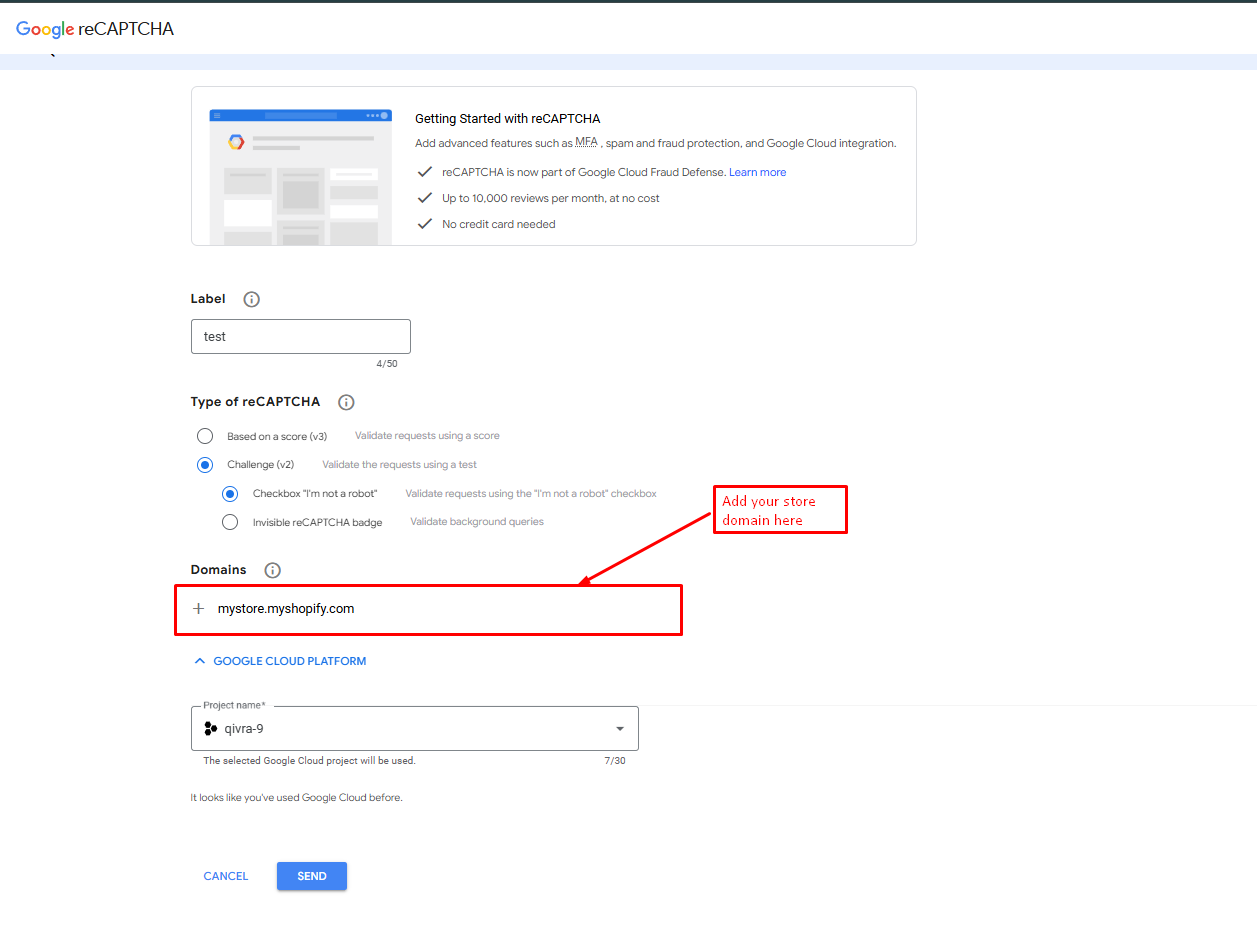Open the Project name dropdown arrow
Screen dimensions: 1257x946
pos(620,729)
